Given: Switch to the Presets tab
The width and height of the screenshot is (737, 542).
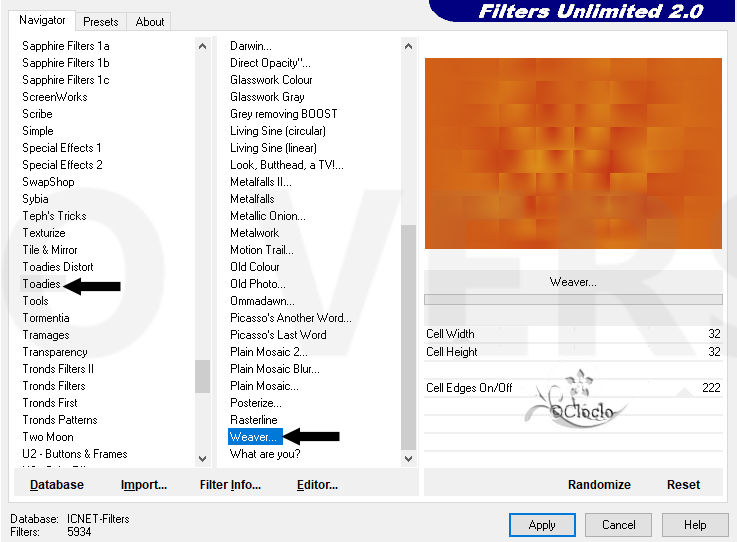Looking at the screenshot, I should 101,22.
